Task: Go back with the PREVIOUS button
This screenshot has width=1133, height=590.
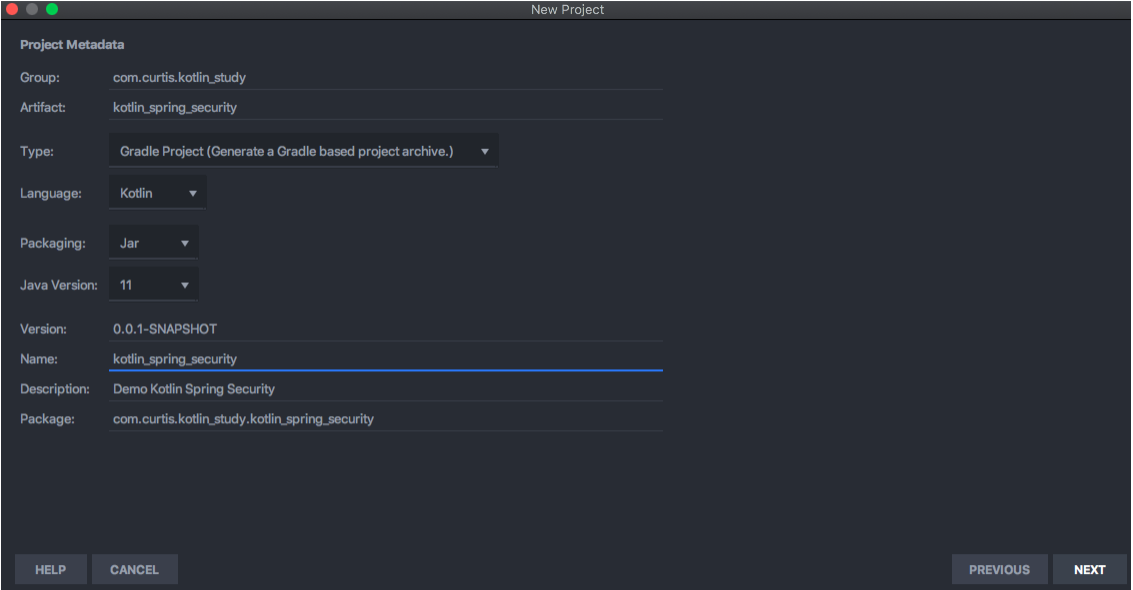Action: coord(999,570)
